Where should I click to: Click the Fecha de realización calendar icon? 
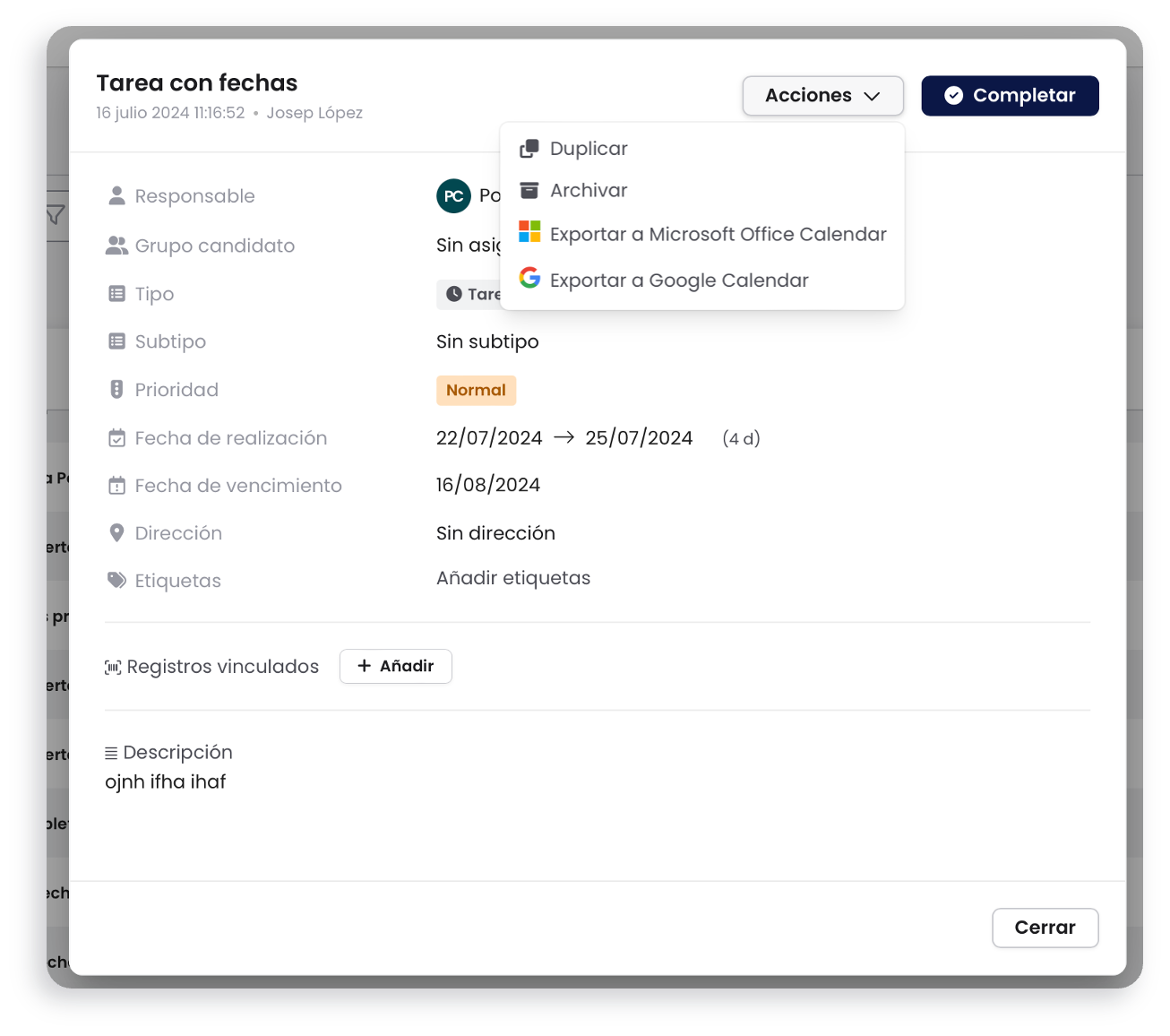[x=116, y=438]
